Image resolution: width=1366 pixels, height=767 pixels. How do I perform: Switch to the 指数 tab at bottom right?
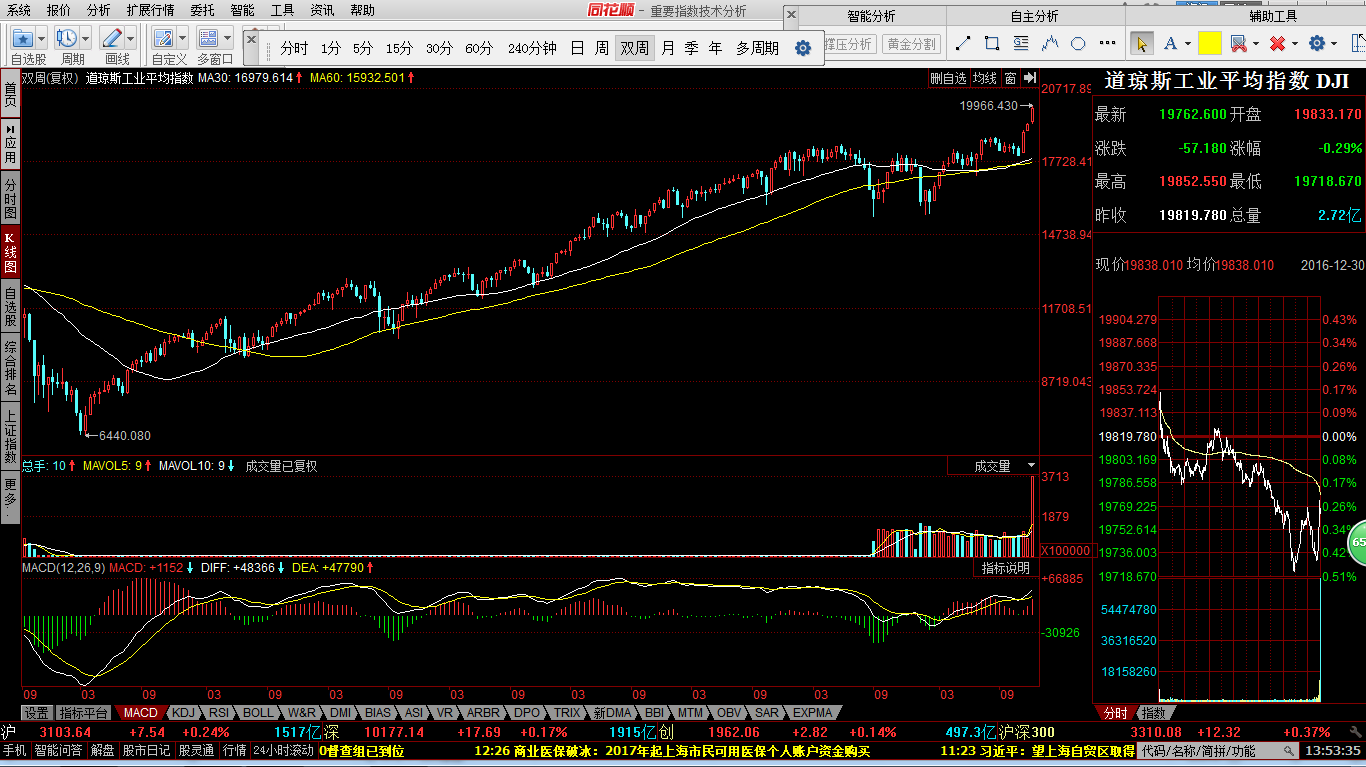click(1153, 713)
